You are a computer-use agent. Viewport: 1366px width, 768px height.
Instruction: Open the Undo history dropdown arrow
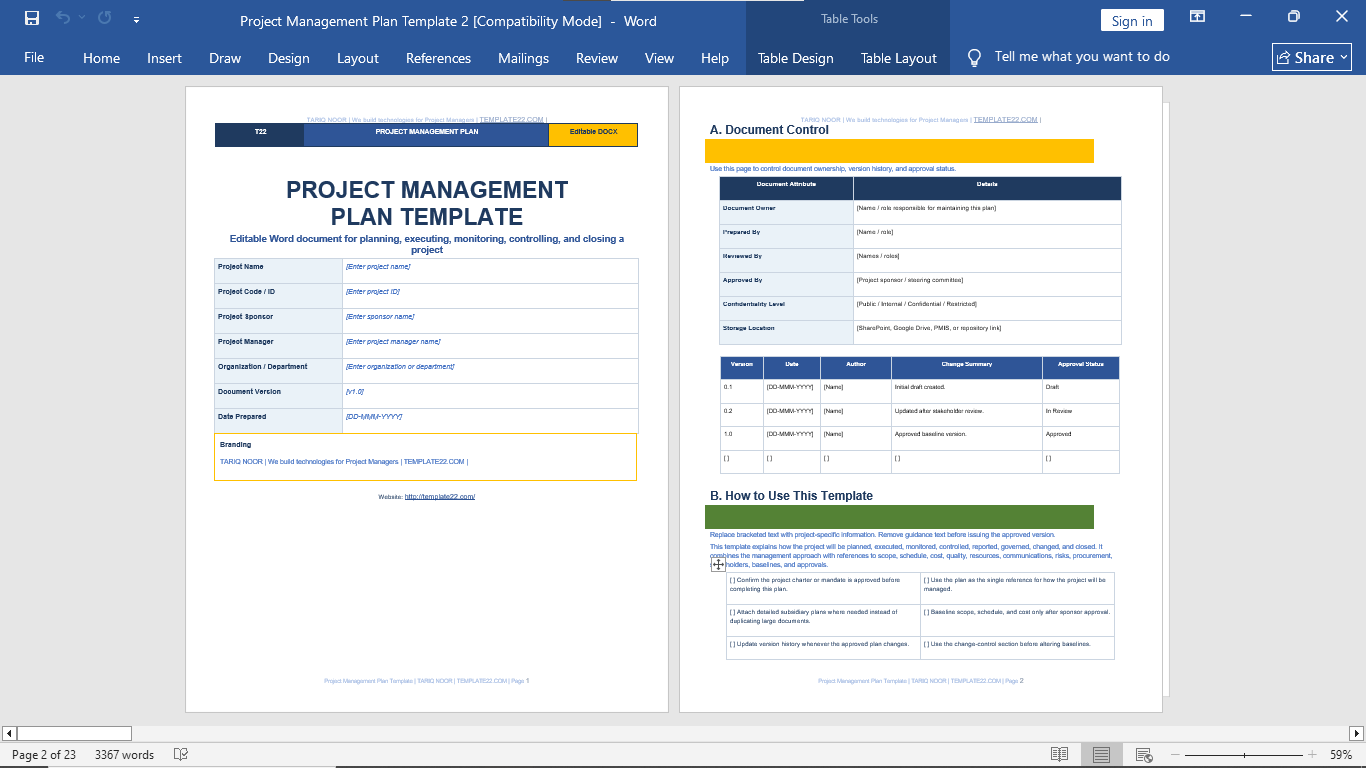point(81,18)
